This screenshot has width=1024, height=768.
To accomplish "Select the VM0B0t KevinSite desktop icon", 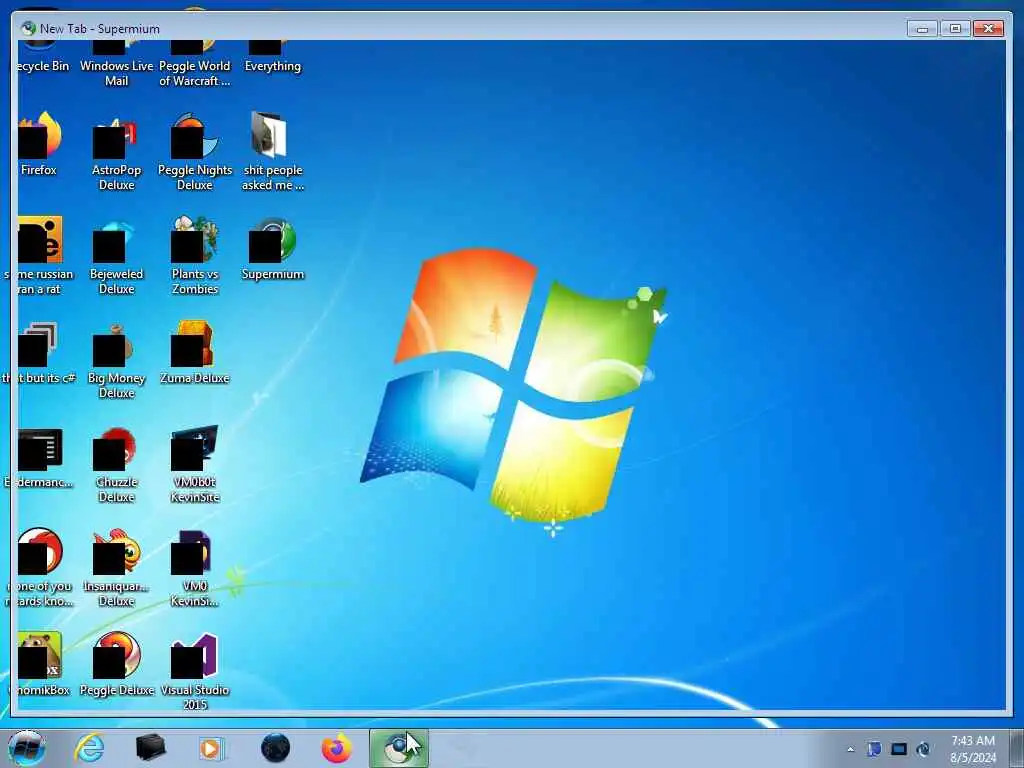I will [x=195, y=464].
